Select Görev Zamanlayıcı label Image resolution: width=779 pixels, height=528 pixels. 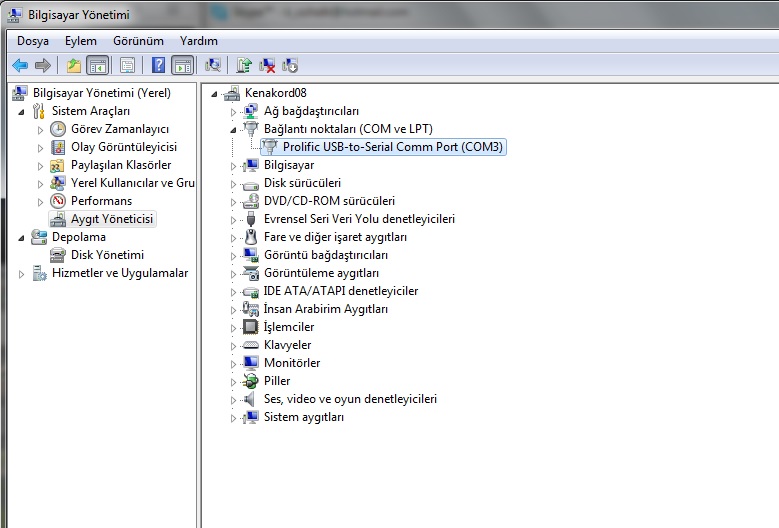[x=120, y=129]
